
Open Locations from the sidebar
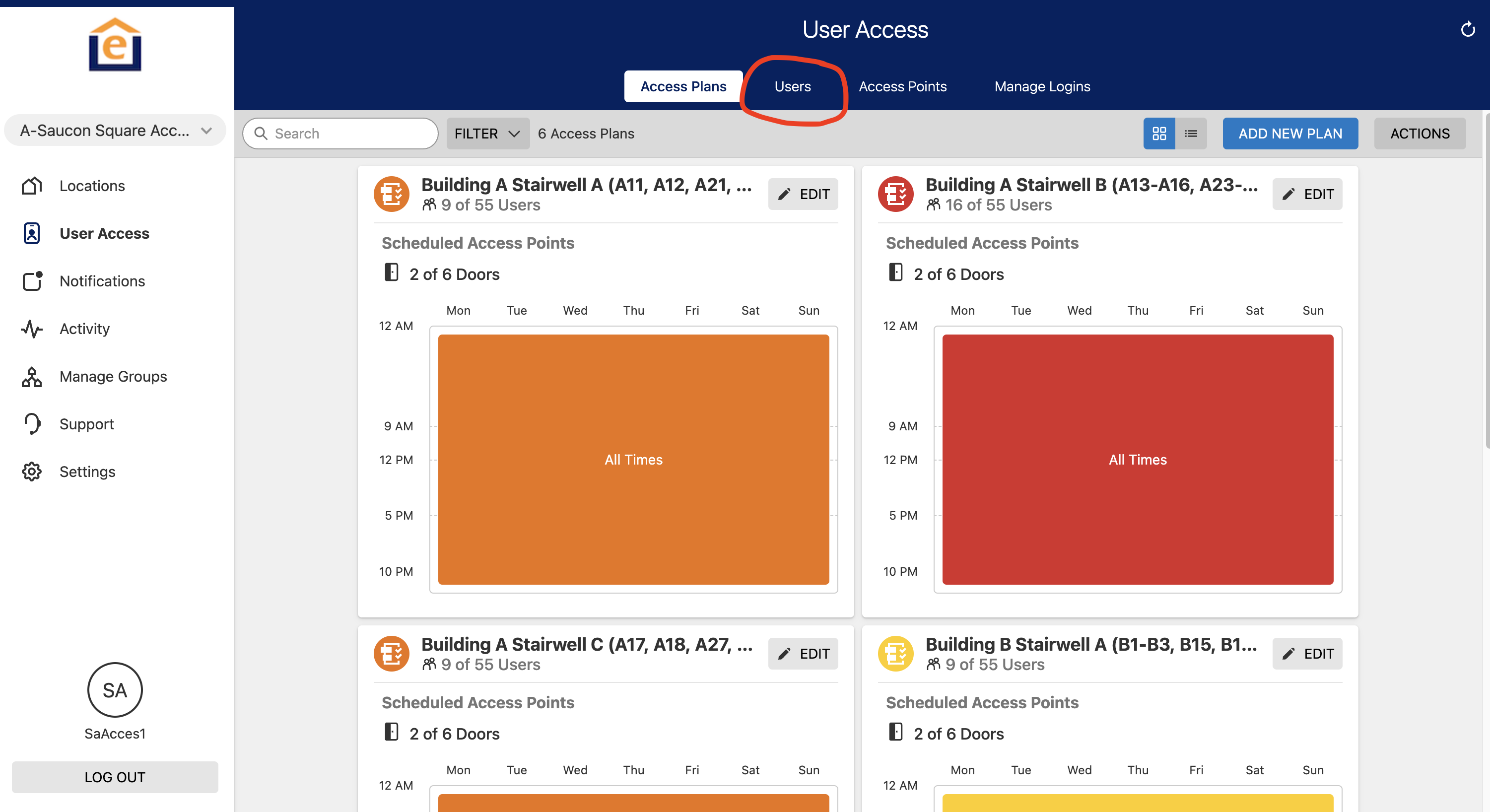point(91,186)
